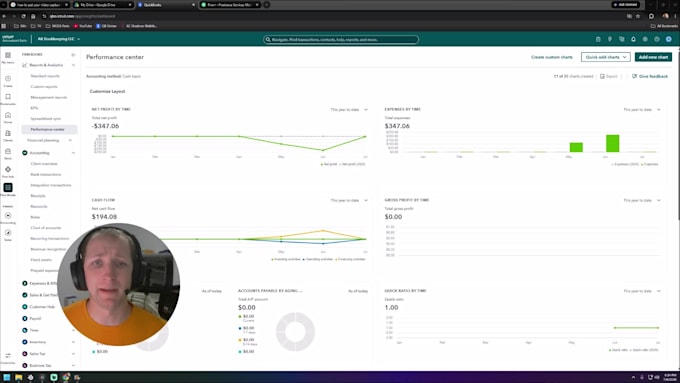
Task: Click the lightbulb icon in QuickBooks header
Action: coord(610,39)
